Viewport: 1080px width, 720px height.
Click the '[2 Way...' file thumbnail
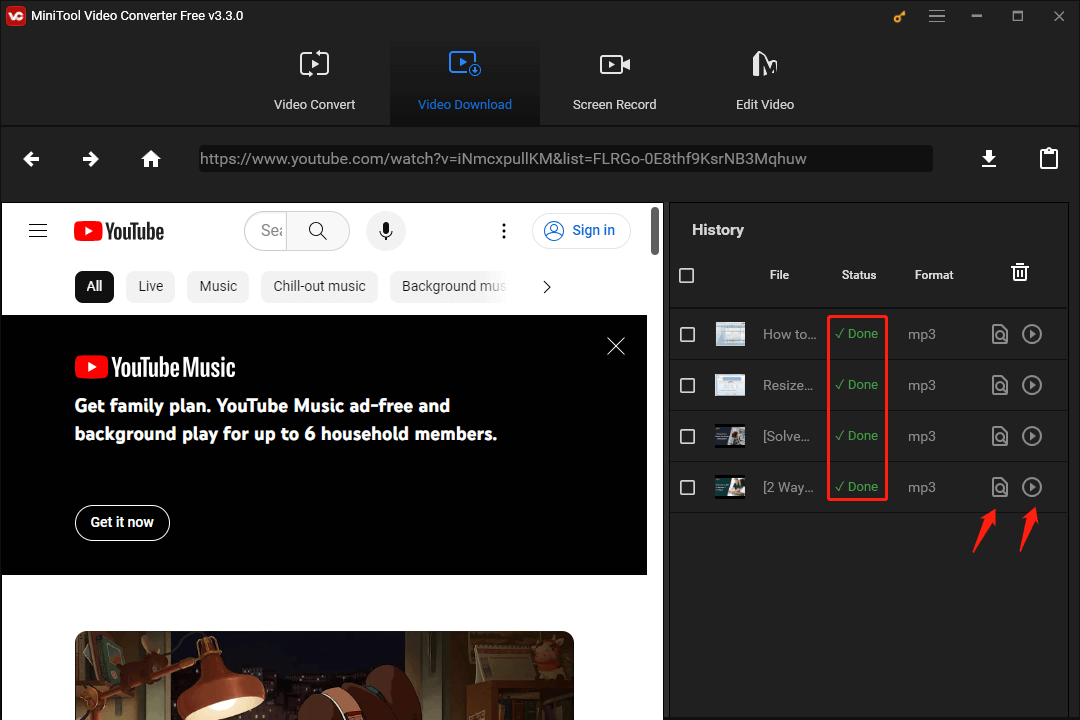(x=730, y=487)
